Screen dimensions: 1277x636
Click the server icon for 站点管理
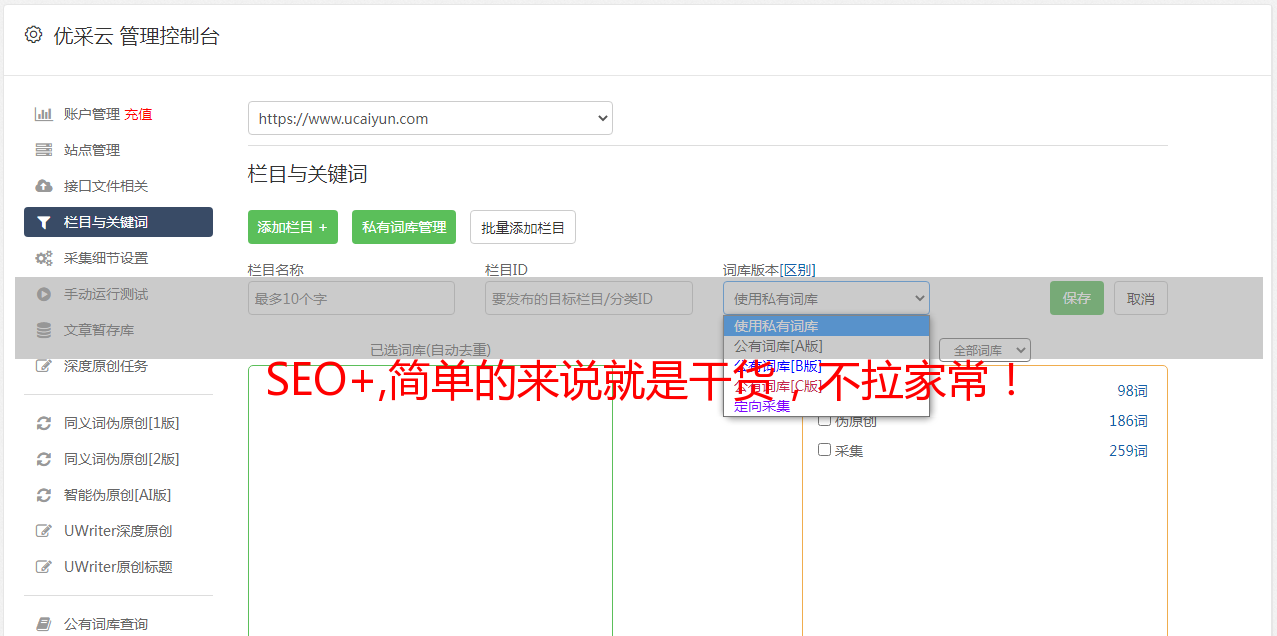[x=44, y=150]
